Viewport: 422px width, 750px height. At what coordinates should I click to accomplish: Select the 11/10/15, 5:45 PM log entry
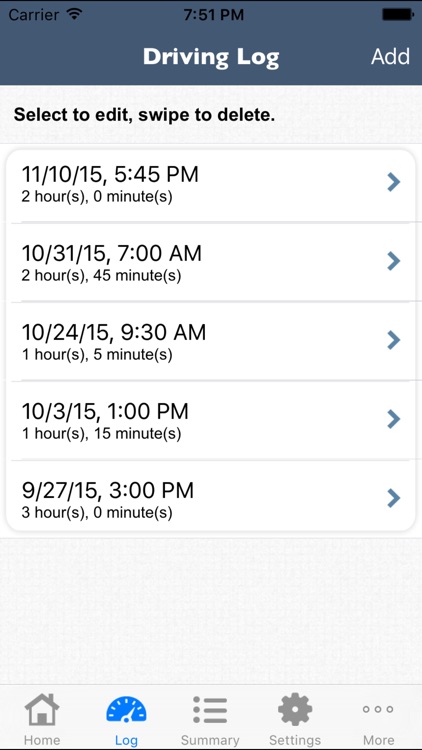(x=211, y=186)
